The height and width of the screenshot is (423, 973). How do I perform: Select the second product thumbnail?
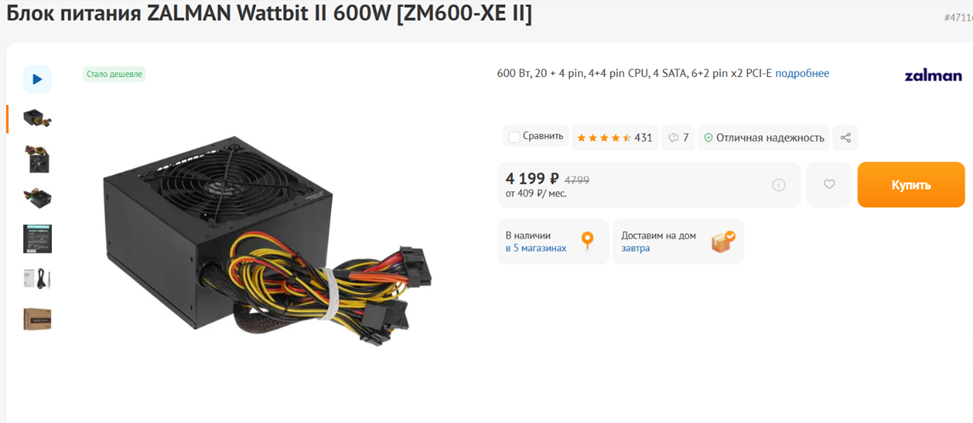[x=37, y=159]
